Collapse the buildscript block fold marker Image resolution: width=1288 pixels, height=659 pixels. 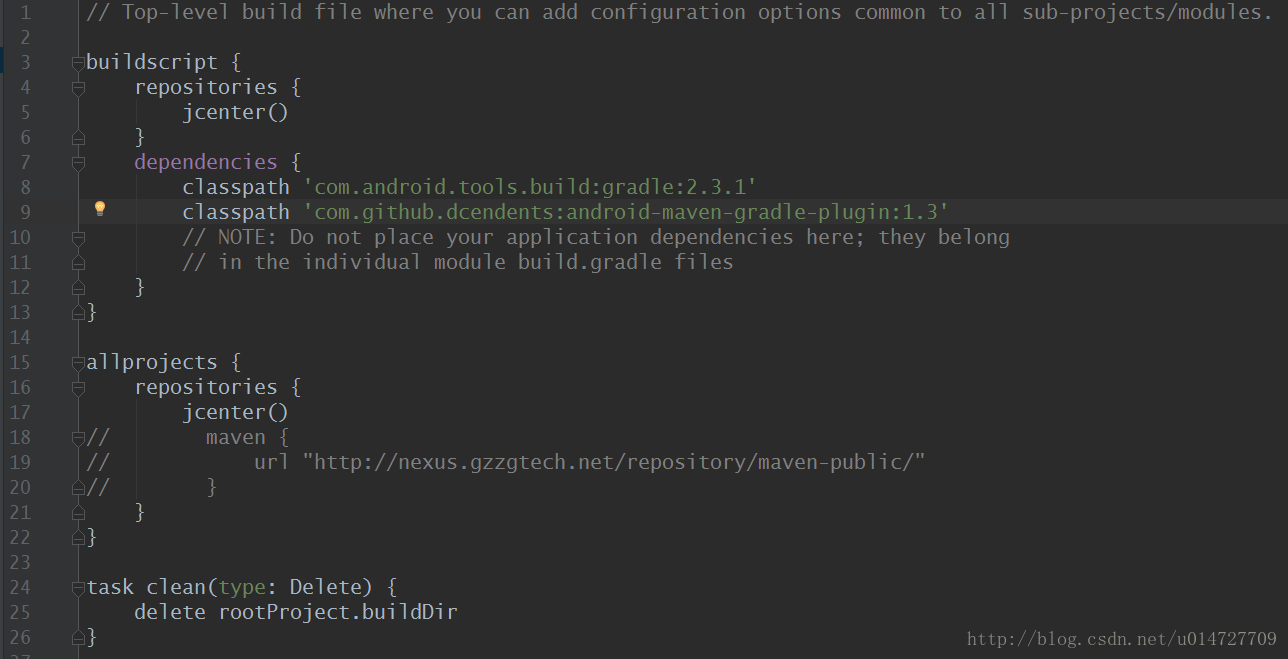pos(78,63)
